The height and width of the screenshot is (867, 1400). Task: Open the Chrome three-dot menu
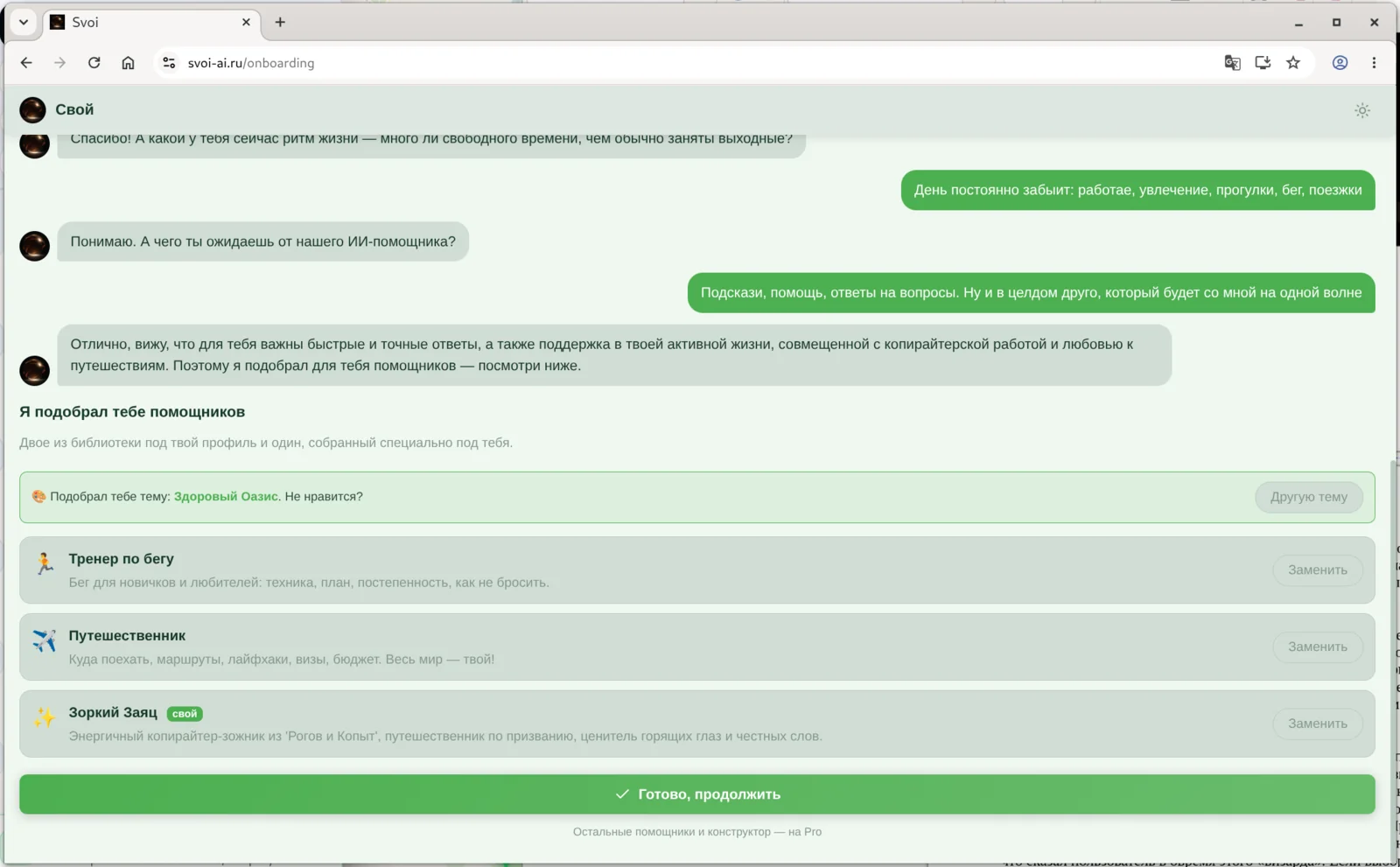pos(1374,63)
